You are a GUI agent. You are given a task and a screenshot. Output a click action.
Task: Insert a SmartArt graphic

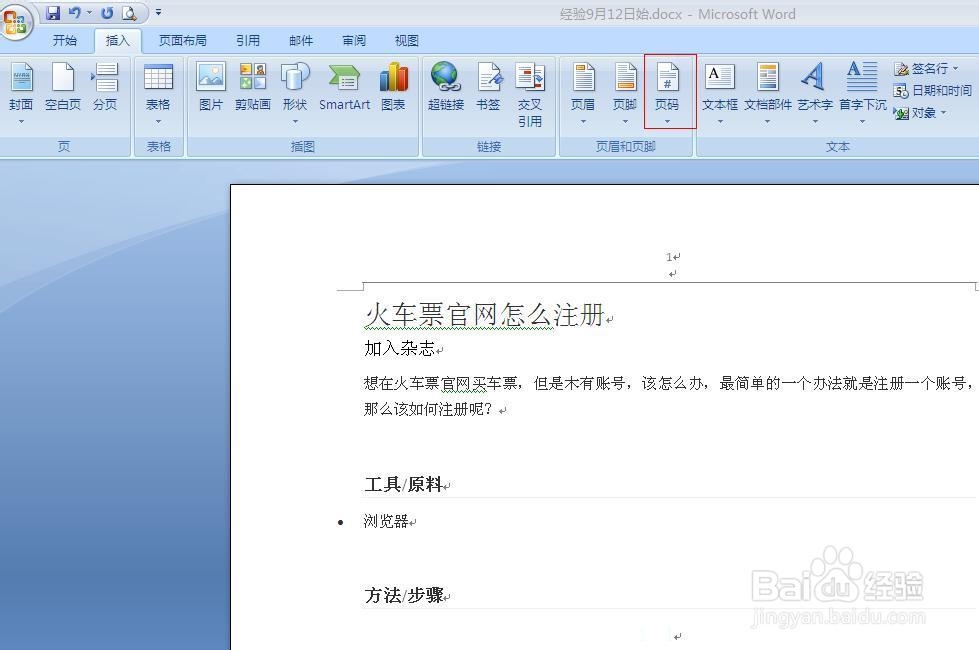344,90
